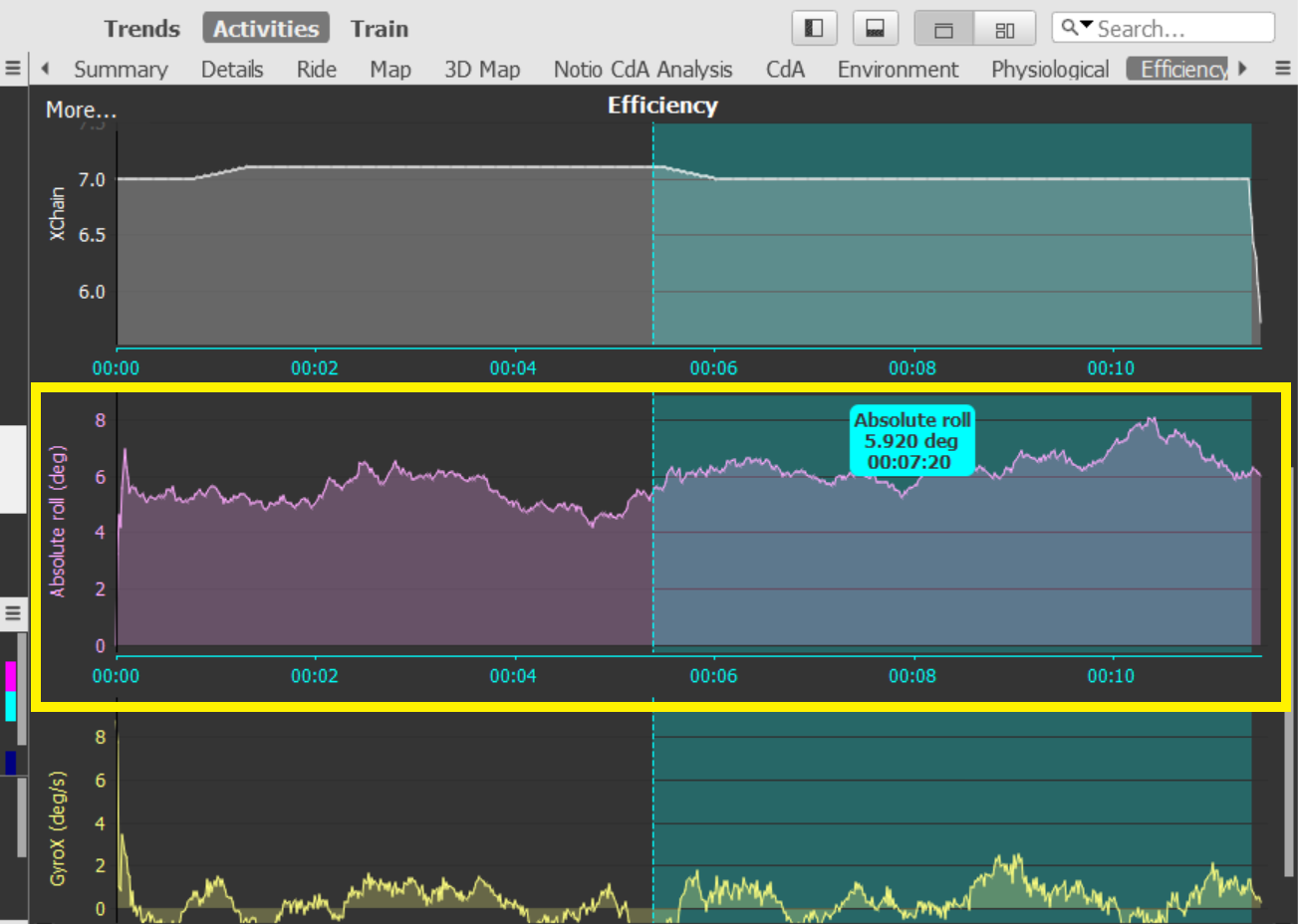Select the Efficiency tab

click(x=1178, y=69)
